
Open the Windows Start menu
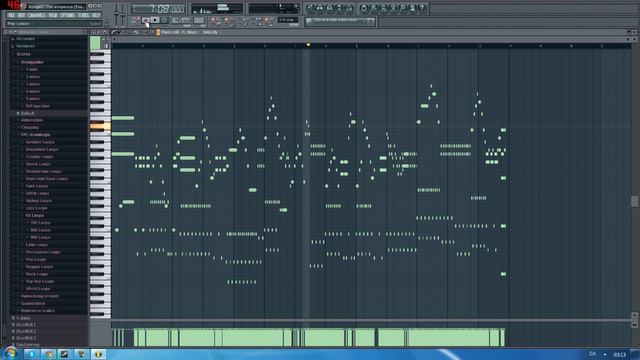[11, 353]
